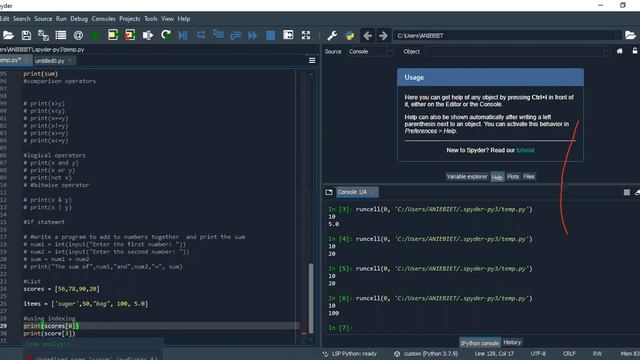This screenshot has width=640, height=360.
Task: Open the Consoles menu
Action: tap(103, 19)
